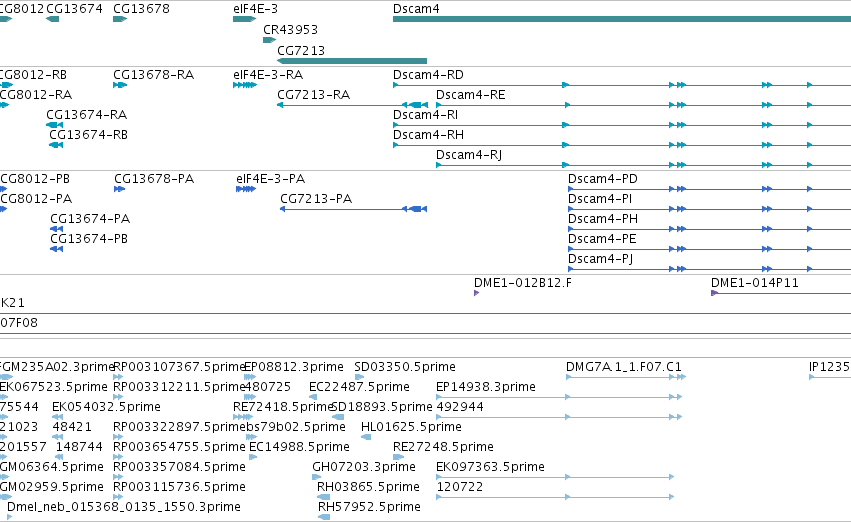This screenshot has height=522, width=851.
Task: Click the K21 clone label
Action: (x=12, y=303)
